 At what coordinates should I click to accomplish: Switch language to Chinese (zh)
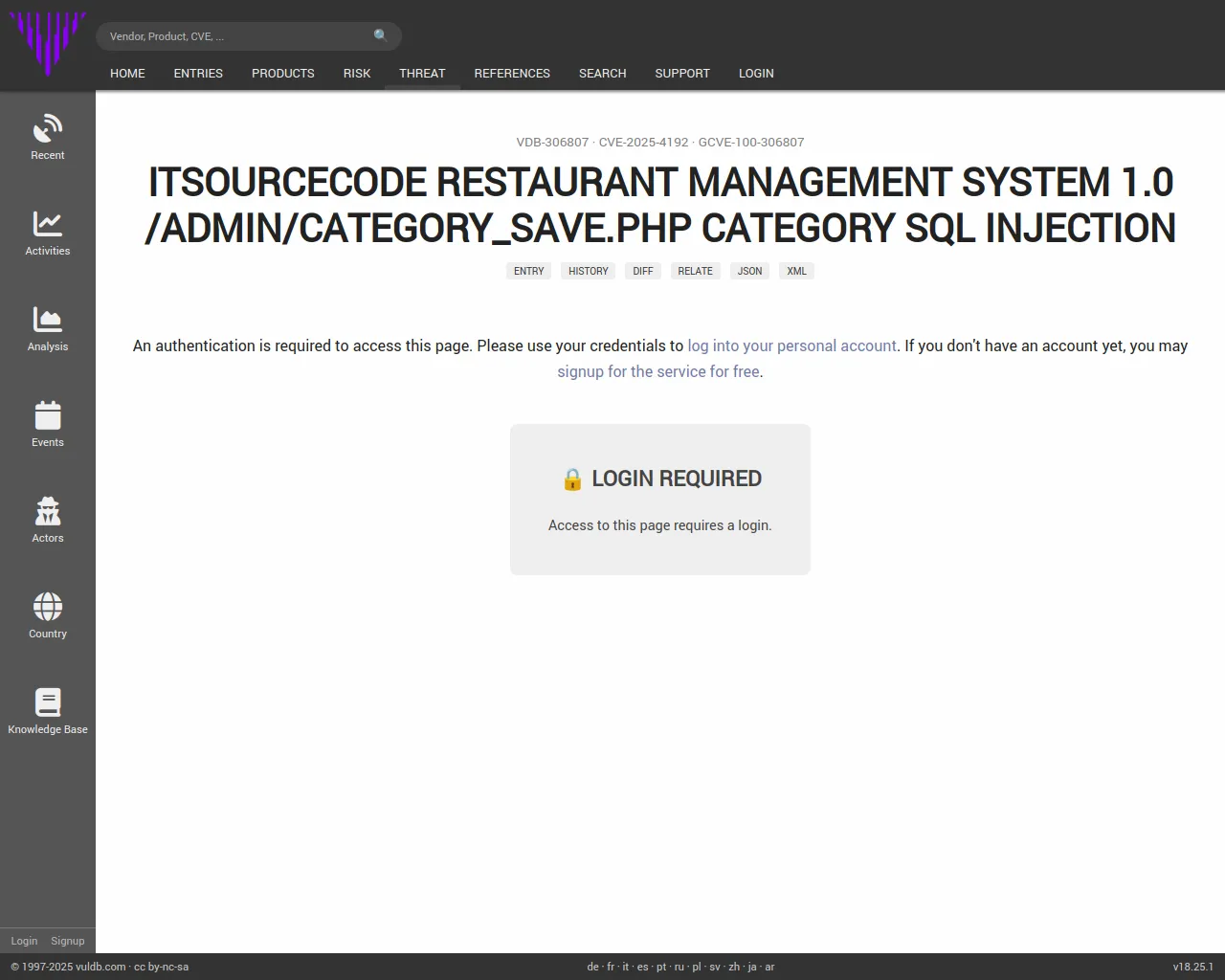(734, 967)
